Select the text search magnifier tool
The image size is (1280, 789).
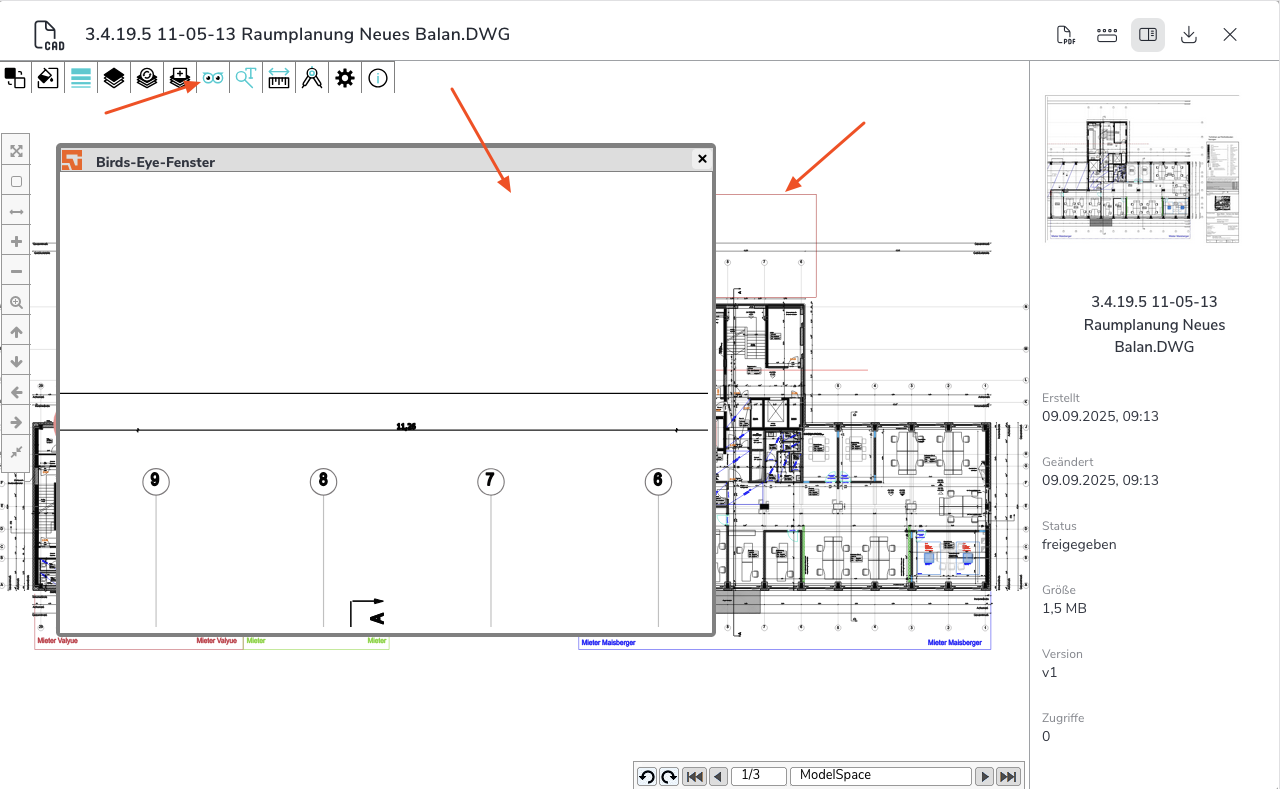246,78
